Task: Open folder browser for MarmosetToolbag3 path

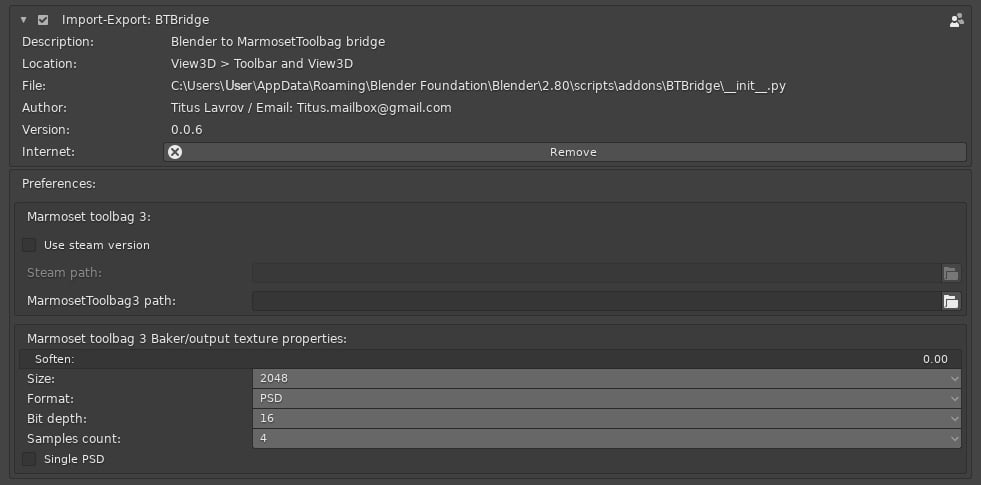Action: [x=951, y=301]
